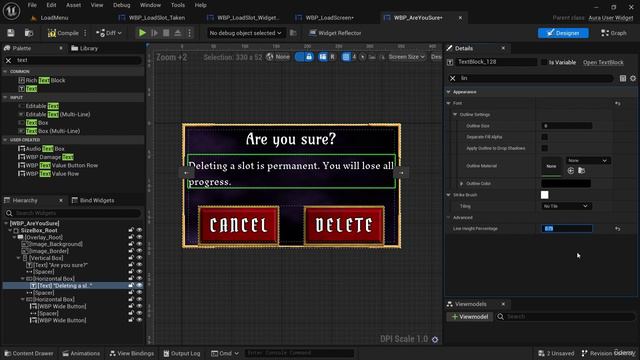Screen dimensions: 640x360
Task: Collapse the Common palette category
Action: 5,71
